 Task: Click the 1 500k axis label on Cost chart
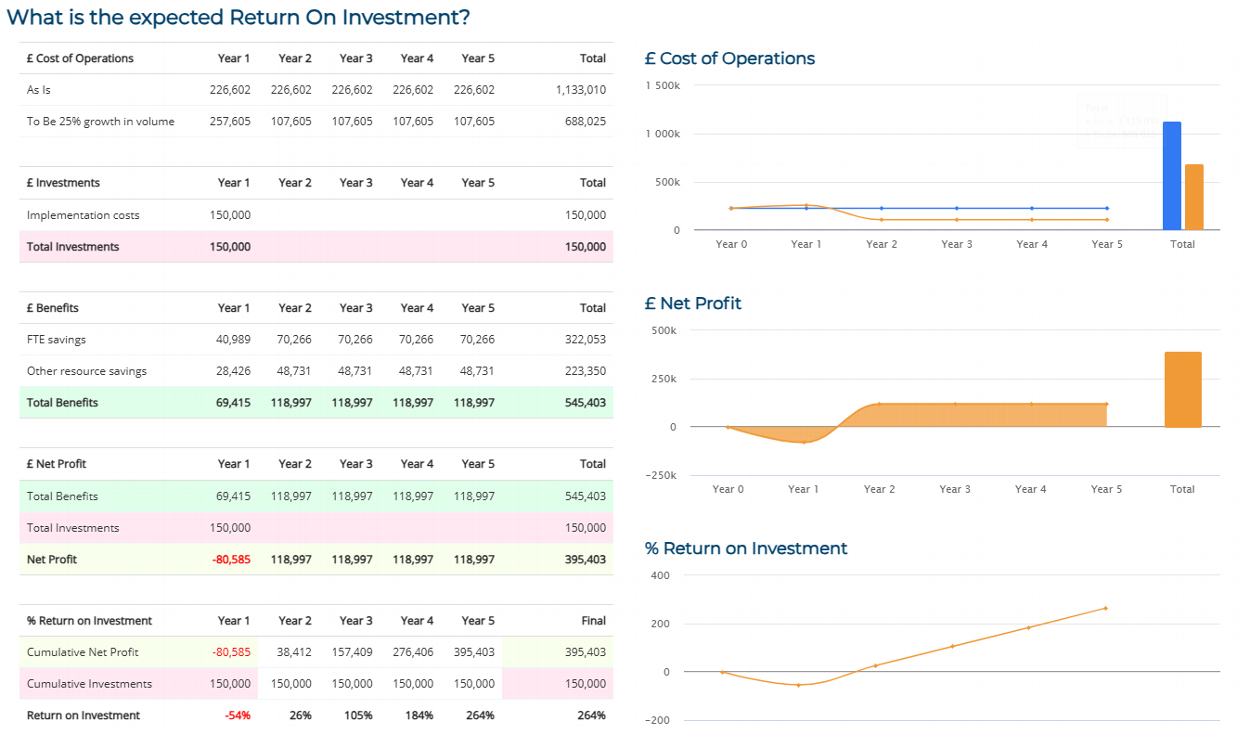click(663, 86)
